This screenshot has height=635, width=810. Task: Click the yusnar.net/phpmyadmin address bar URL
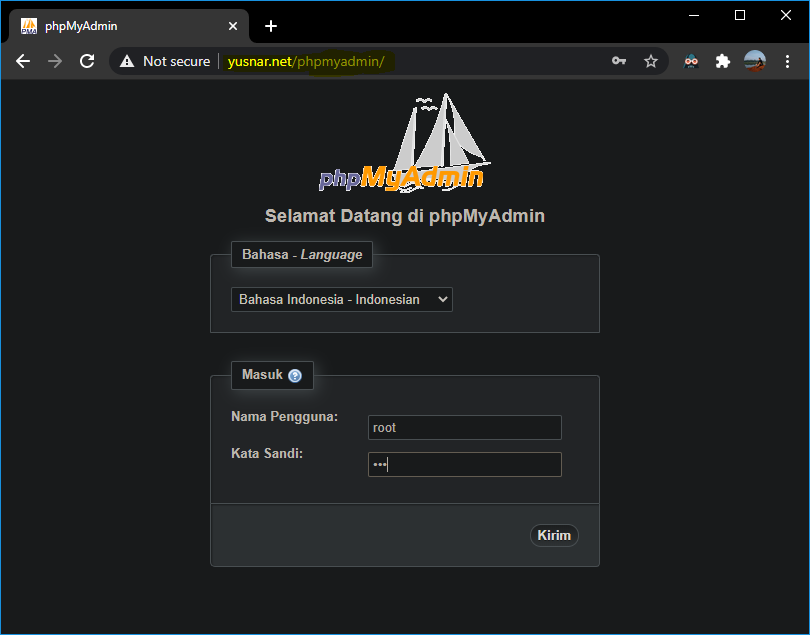306,61
